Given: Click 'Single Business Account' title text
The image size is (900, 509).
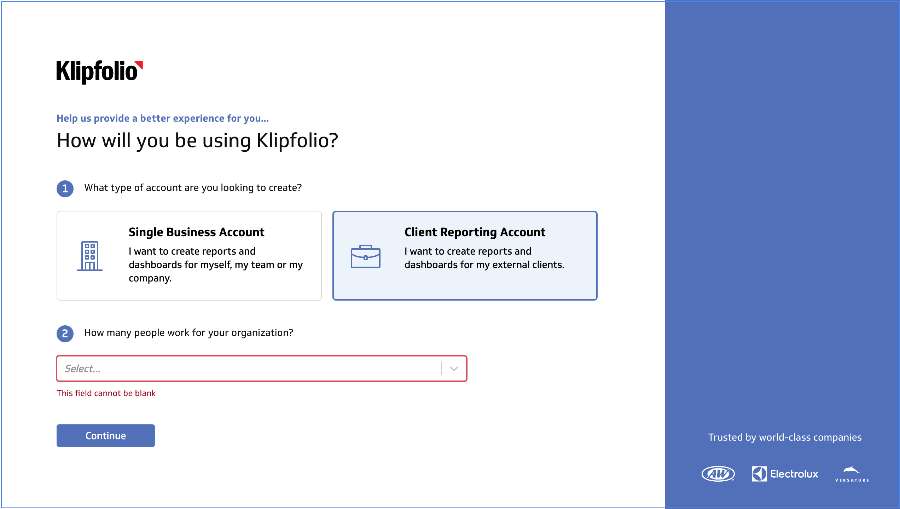Looking at the screenshot, I should [196, 232].
